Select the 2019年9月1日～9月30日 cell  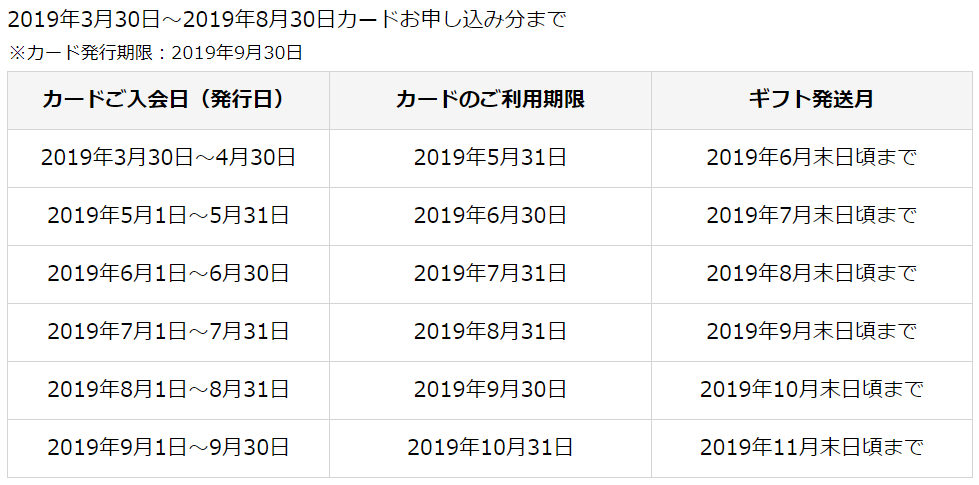[x=168, y=447]
